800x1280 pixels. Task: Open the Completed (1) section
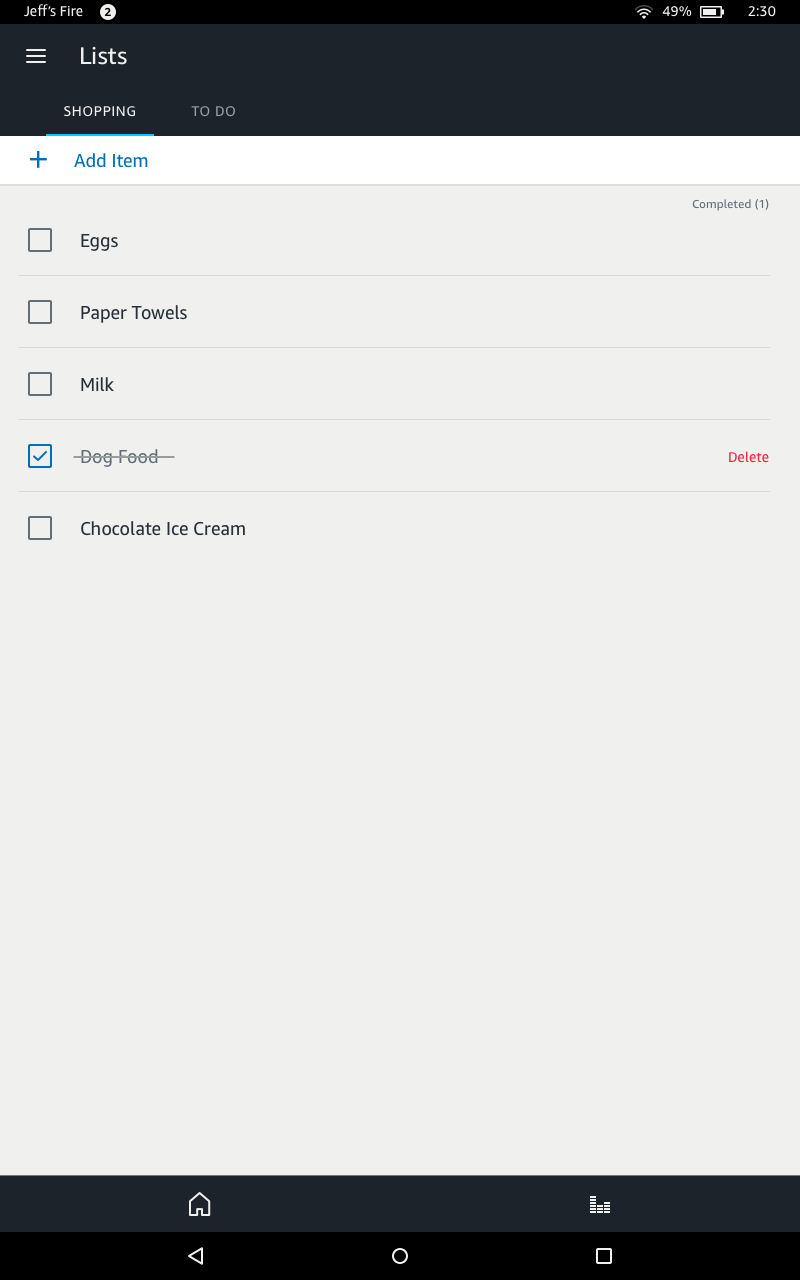730,203
